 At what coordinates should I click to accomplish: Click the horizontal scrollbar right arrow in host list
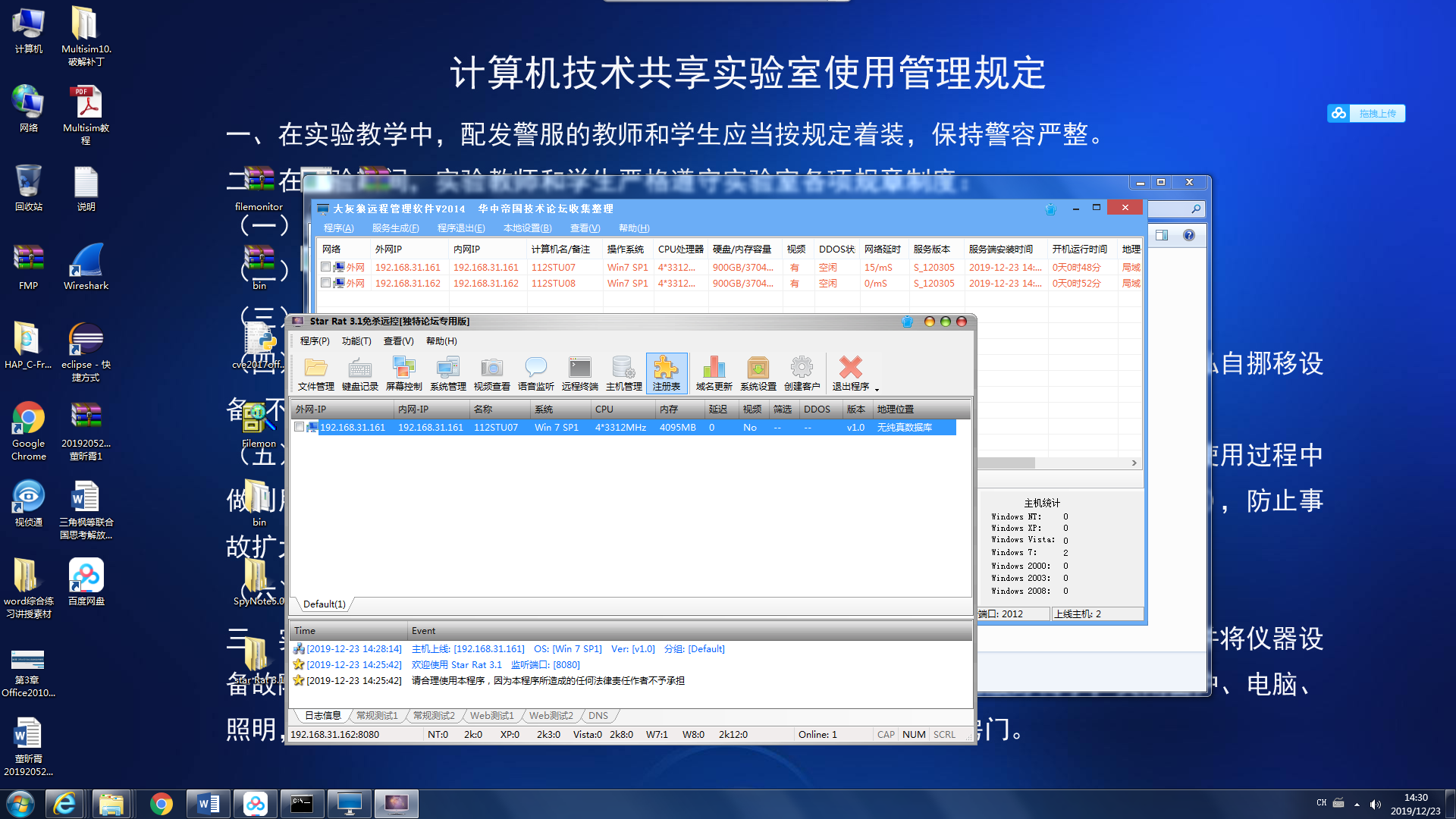[1134, 463]
